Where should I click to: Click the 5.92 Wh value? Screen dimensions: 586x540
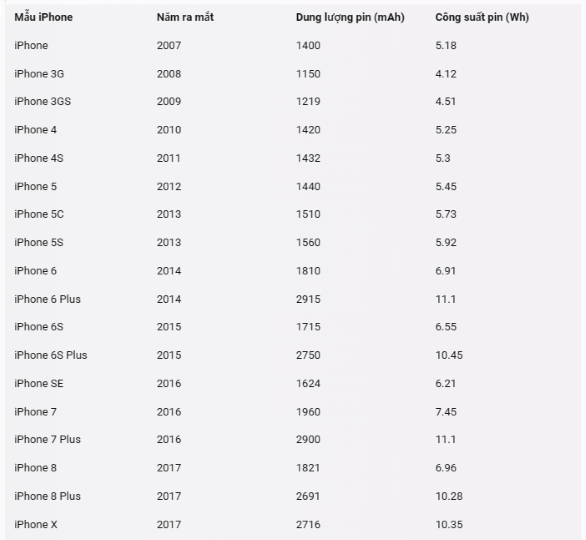(x=446, y=242)
